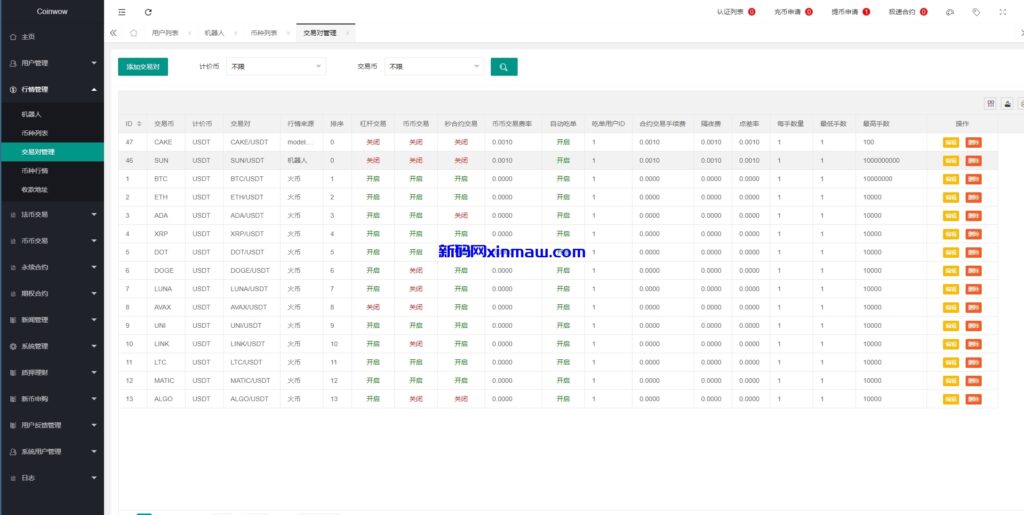
Task: Collapse the 行情管理 sidebar menu
Action: coord(52,89)
